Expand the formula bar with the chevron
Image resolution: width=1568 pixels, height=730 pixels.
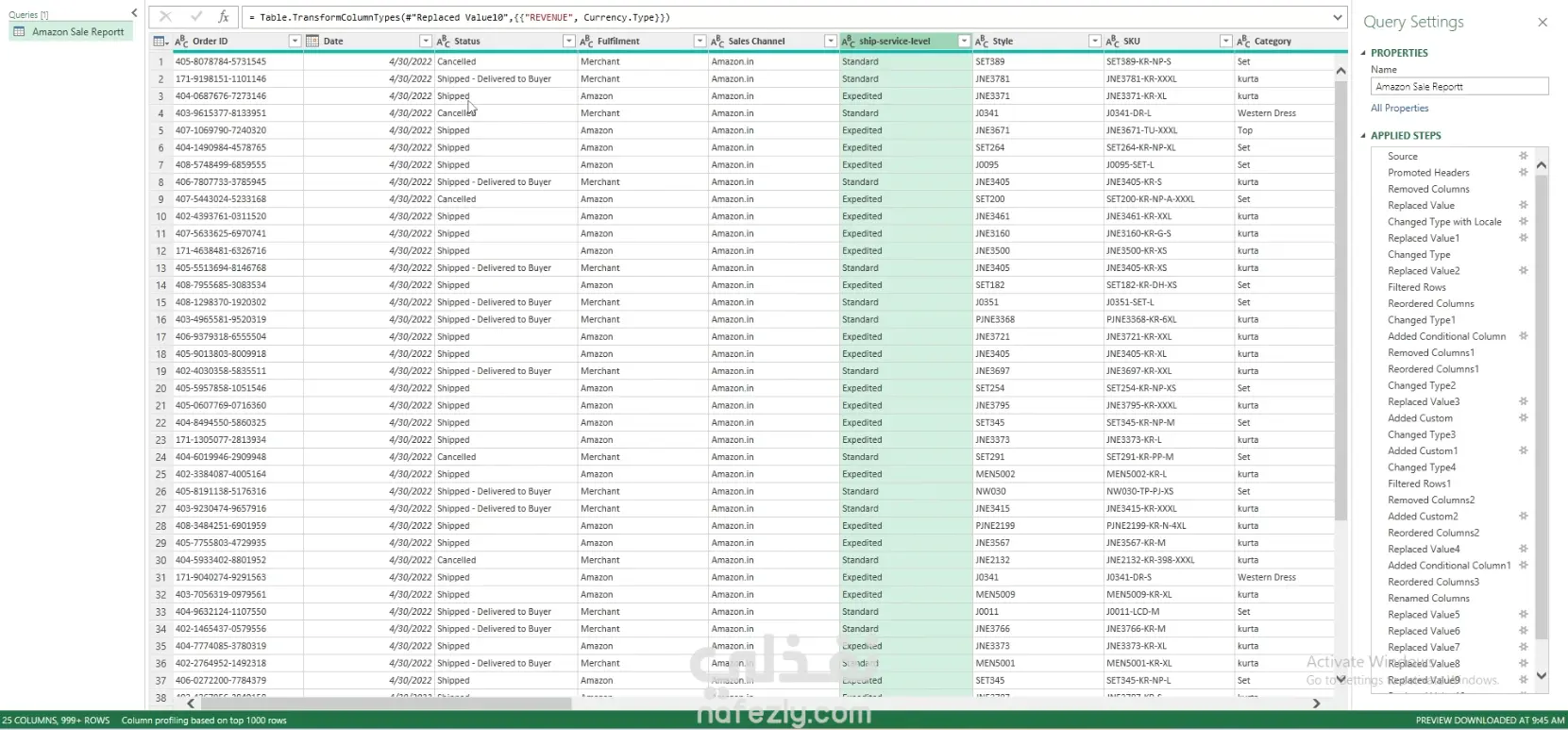tap(1338, 17)
